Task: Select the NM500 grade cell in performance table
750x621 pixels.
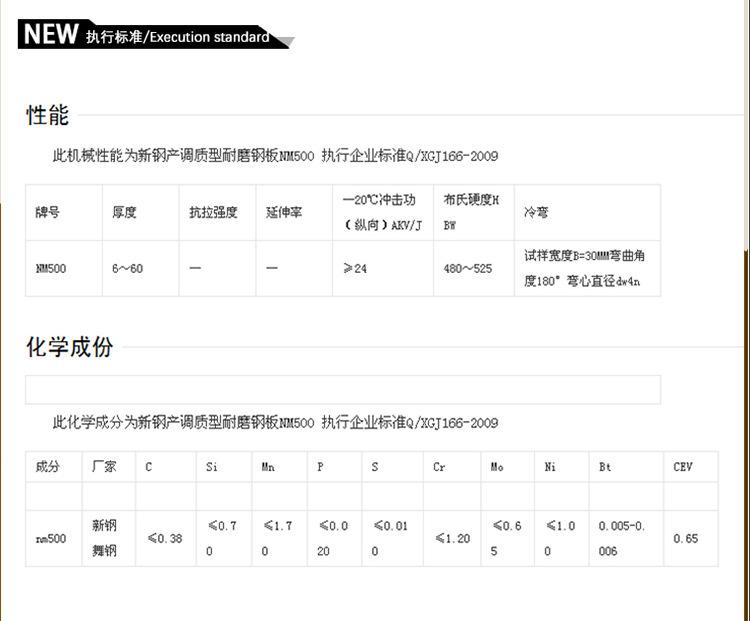Action: pyautogui.click(x=64, y=268)
